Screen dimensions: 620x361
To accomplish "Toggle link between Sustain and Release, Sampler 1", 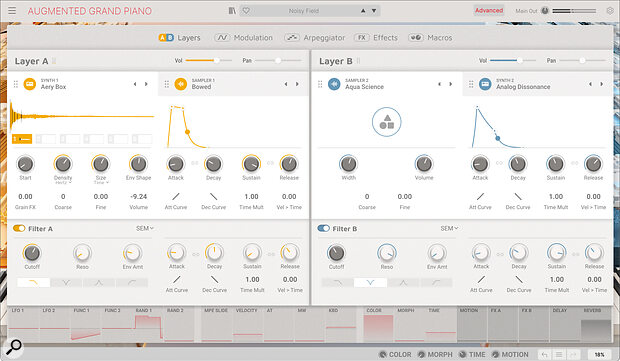I will pyautogui.click(x=270, y=163).
